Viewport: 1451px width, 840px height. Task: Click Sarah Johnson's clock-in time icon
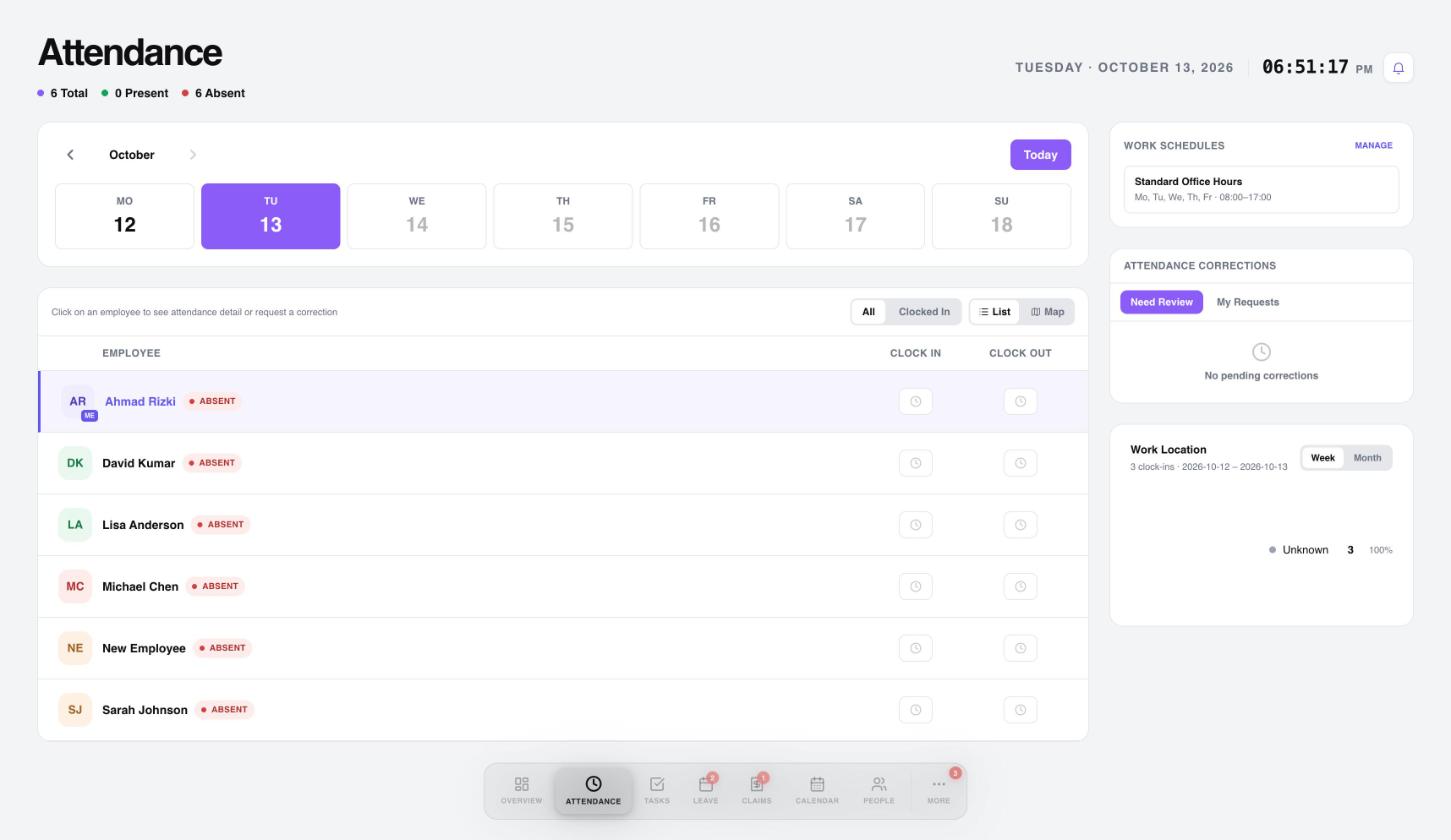click(x=916, y=710)
